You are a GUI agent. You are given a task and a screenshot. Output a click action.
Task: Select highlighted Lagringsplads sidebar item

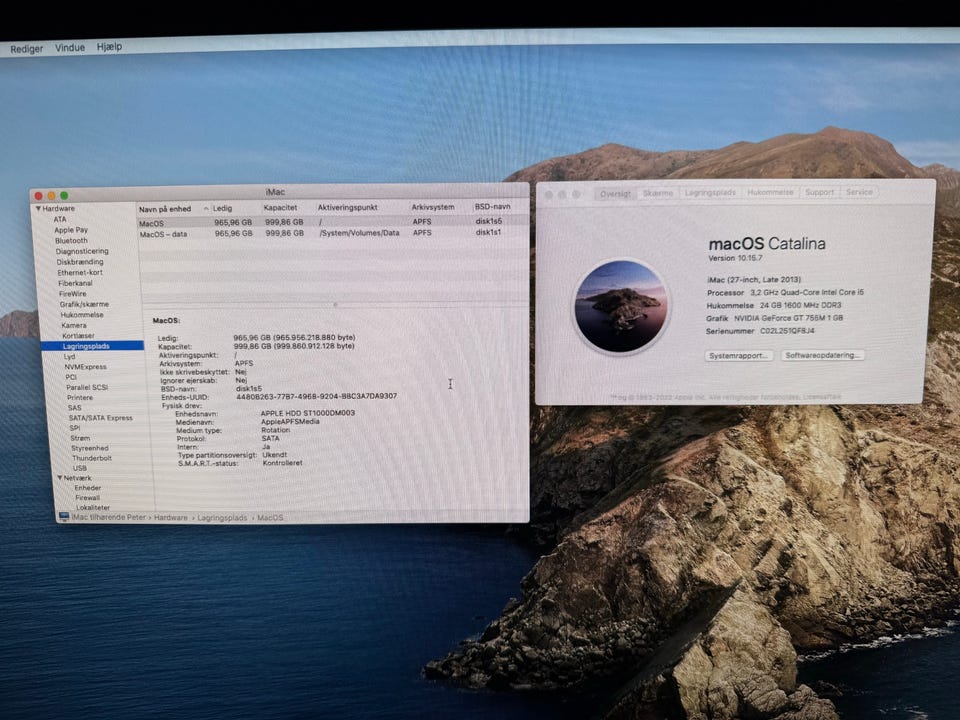(92, 346)
